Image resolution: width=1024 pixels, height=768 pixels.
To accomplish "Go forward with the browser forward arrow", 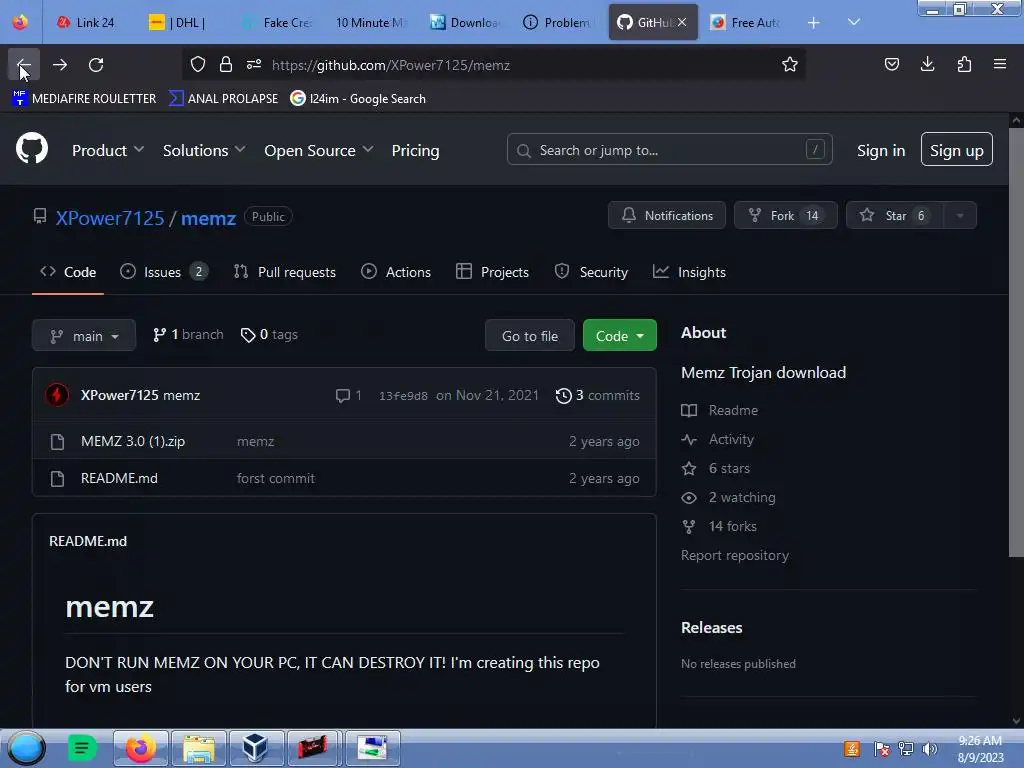I will coord(60,65).
